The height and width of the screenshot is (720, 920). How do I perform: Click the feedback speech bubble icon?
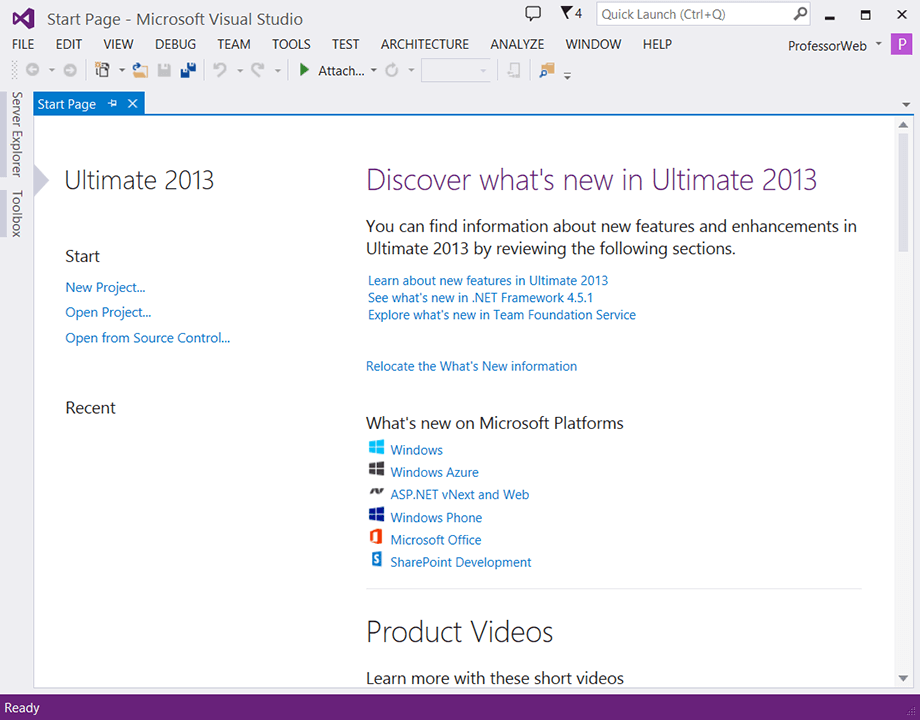(x=533, y=13)
